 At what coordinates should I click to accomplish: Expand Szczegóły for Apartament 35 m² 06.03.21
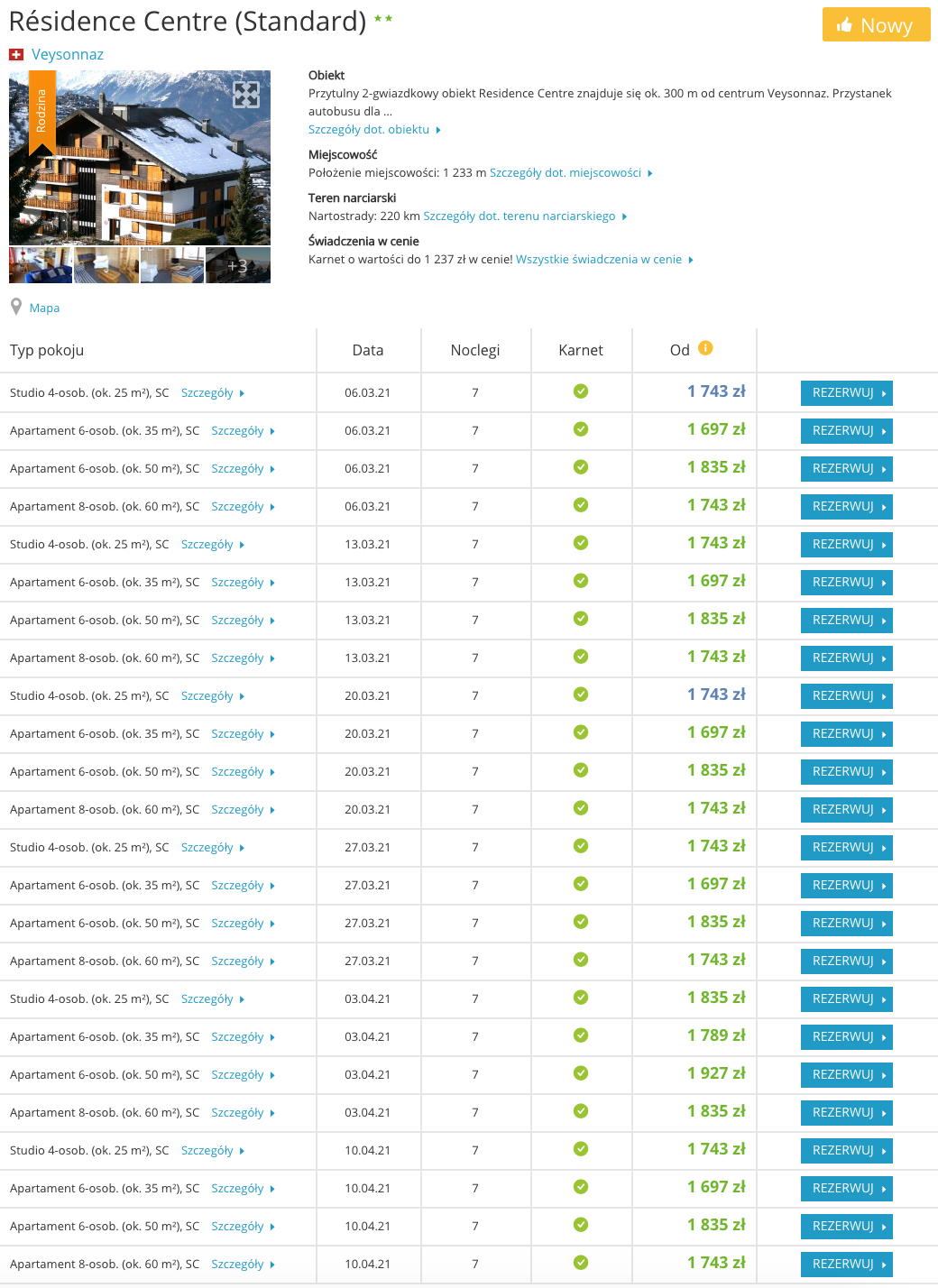pyautogui.click(x=243, y=430)
